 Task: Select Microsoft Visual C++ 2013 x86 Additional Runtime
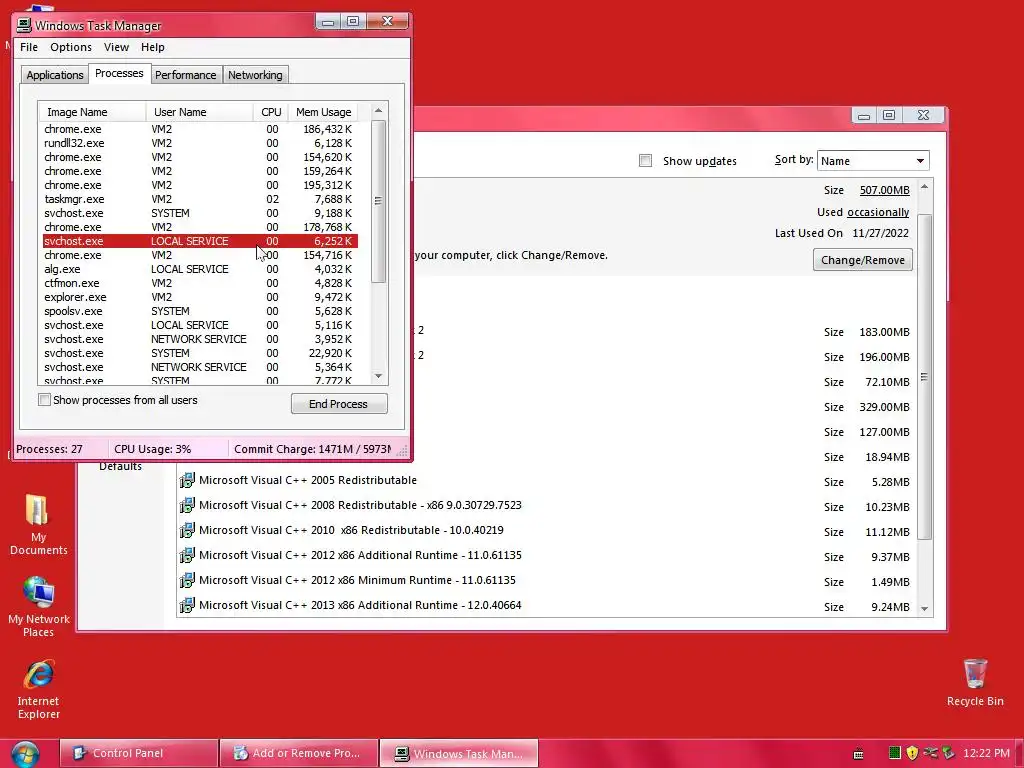click(x=547, y=605)
